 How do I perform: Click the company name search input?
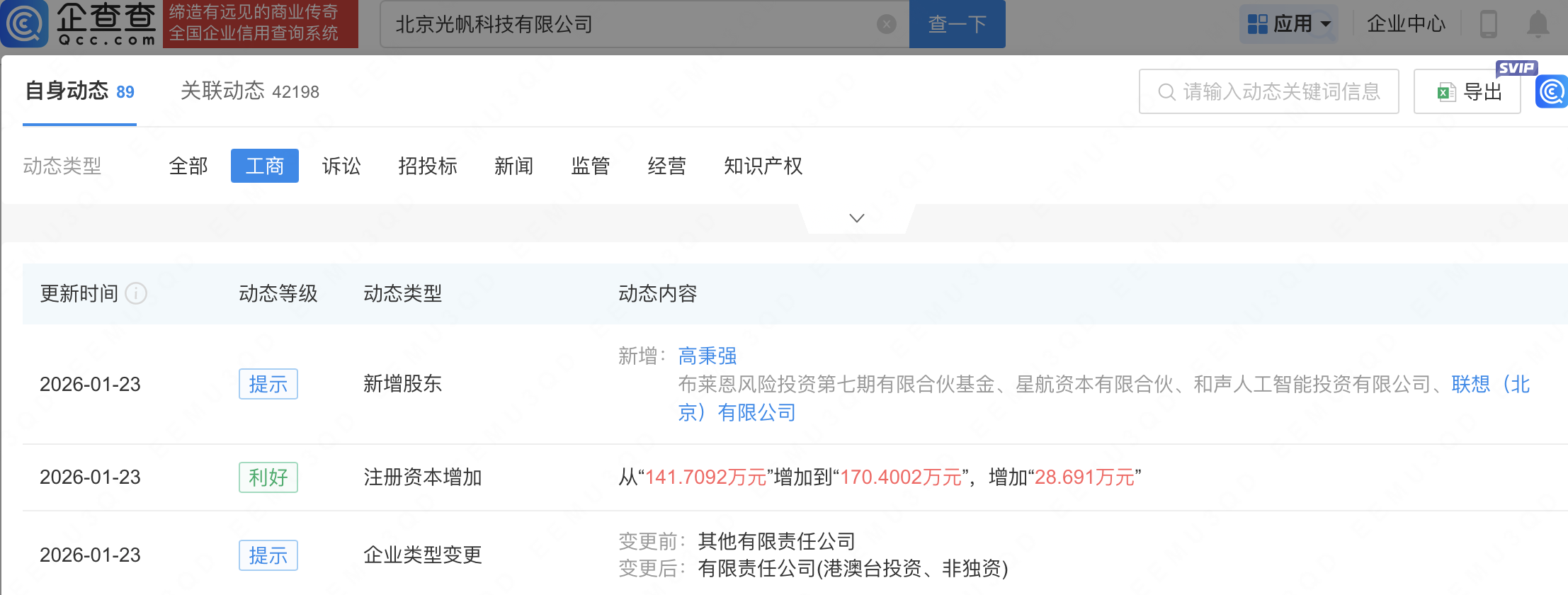pyautogui.click(x=630, y=24)
